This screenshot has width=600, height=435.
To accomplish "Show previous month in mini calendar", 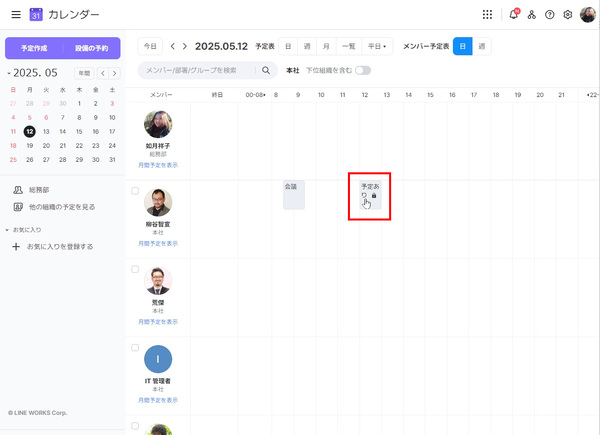I will 103,73.
